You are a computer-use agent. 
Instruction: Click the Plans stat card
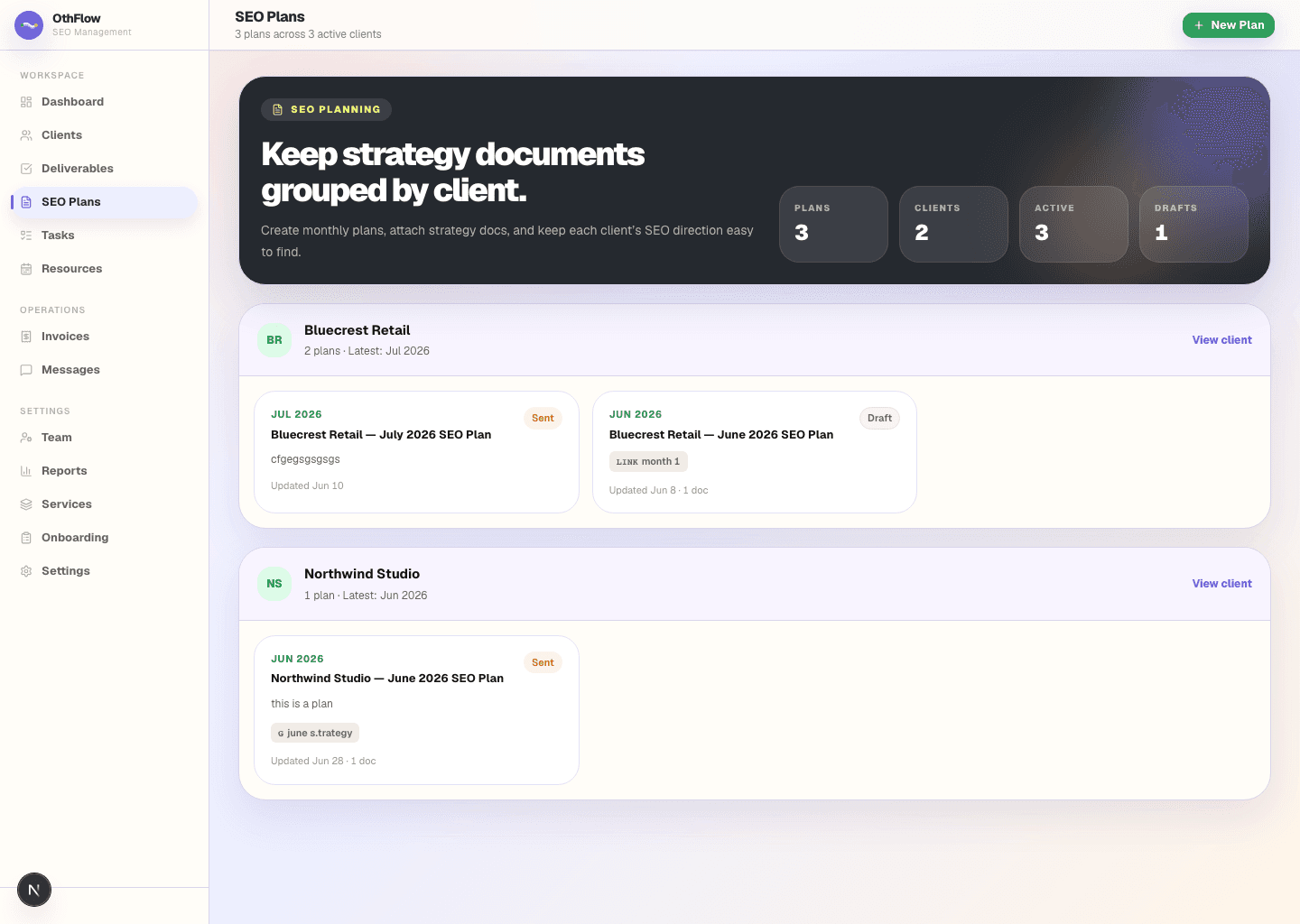point(833,224)
